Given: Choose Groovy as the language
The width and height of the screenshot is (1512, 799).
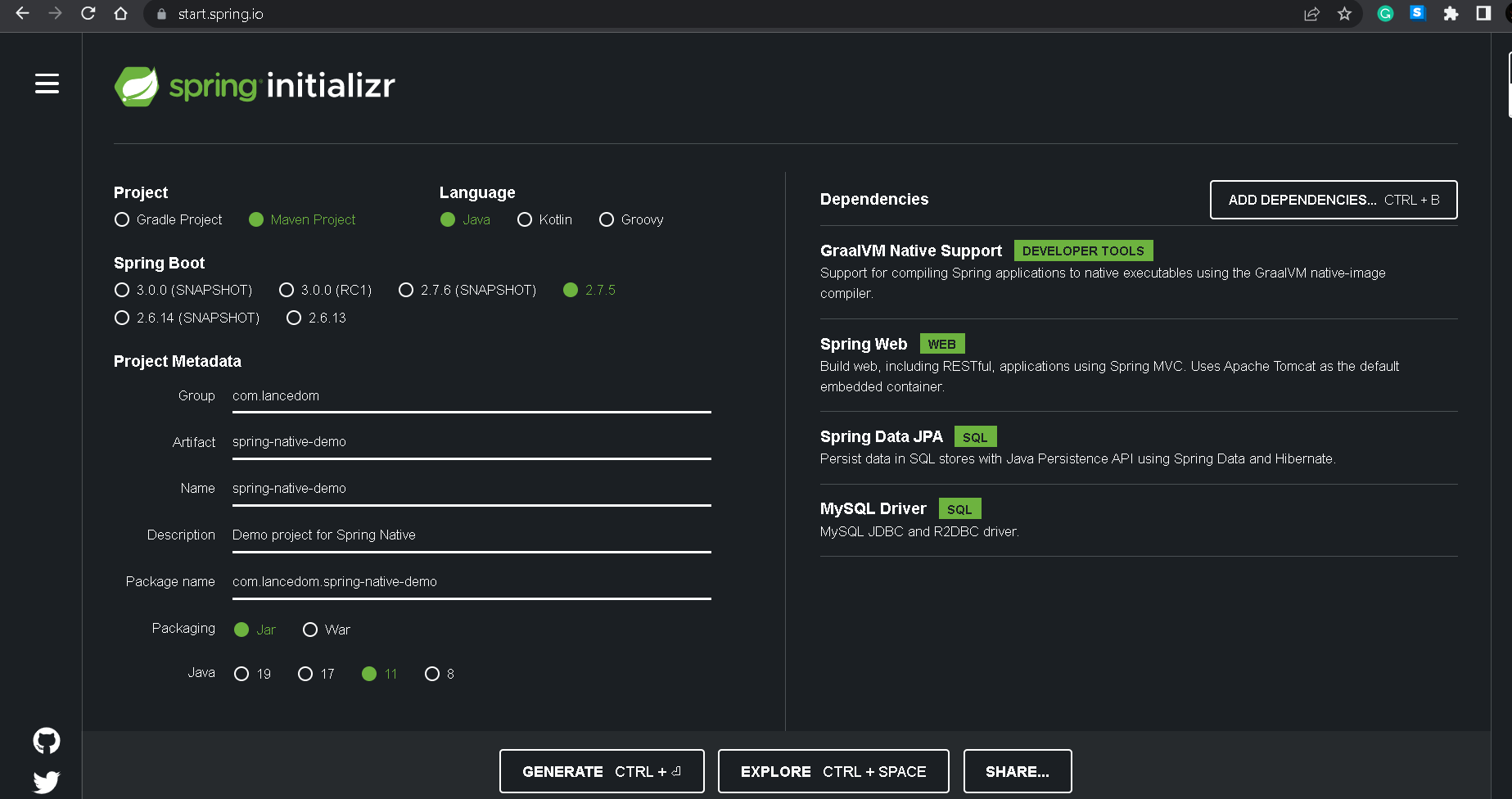Looking at the screenshot, I should (631, 219).
